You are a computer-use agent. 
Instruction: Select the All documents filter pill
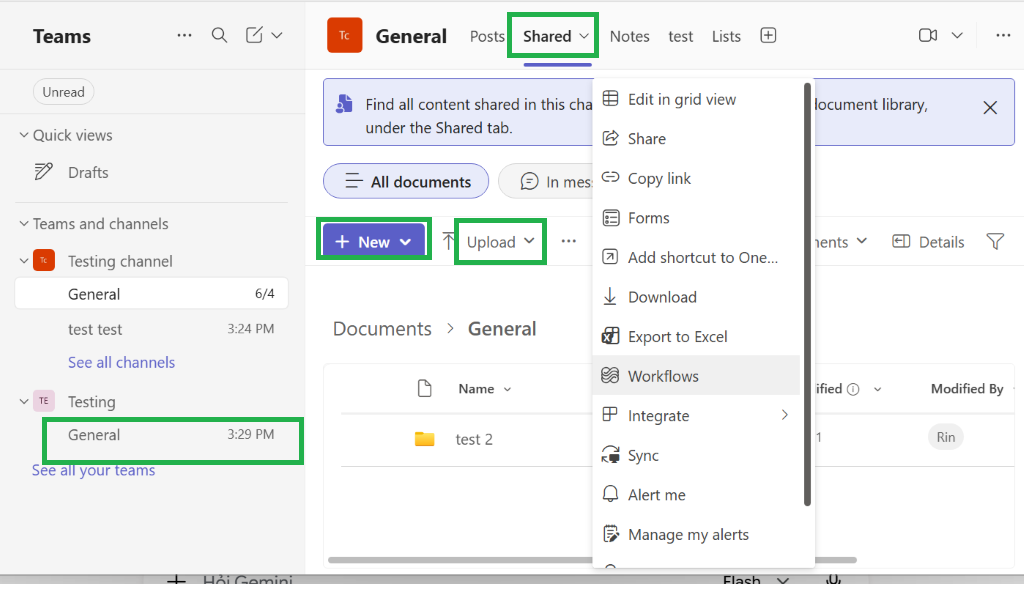click(x=406, y=181)
